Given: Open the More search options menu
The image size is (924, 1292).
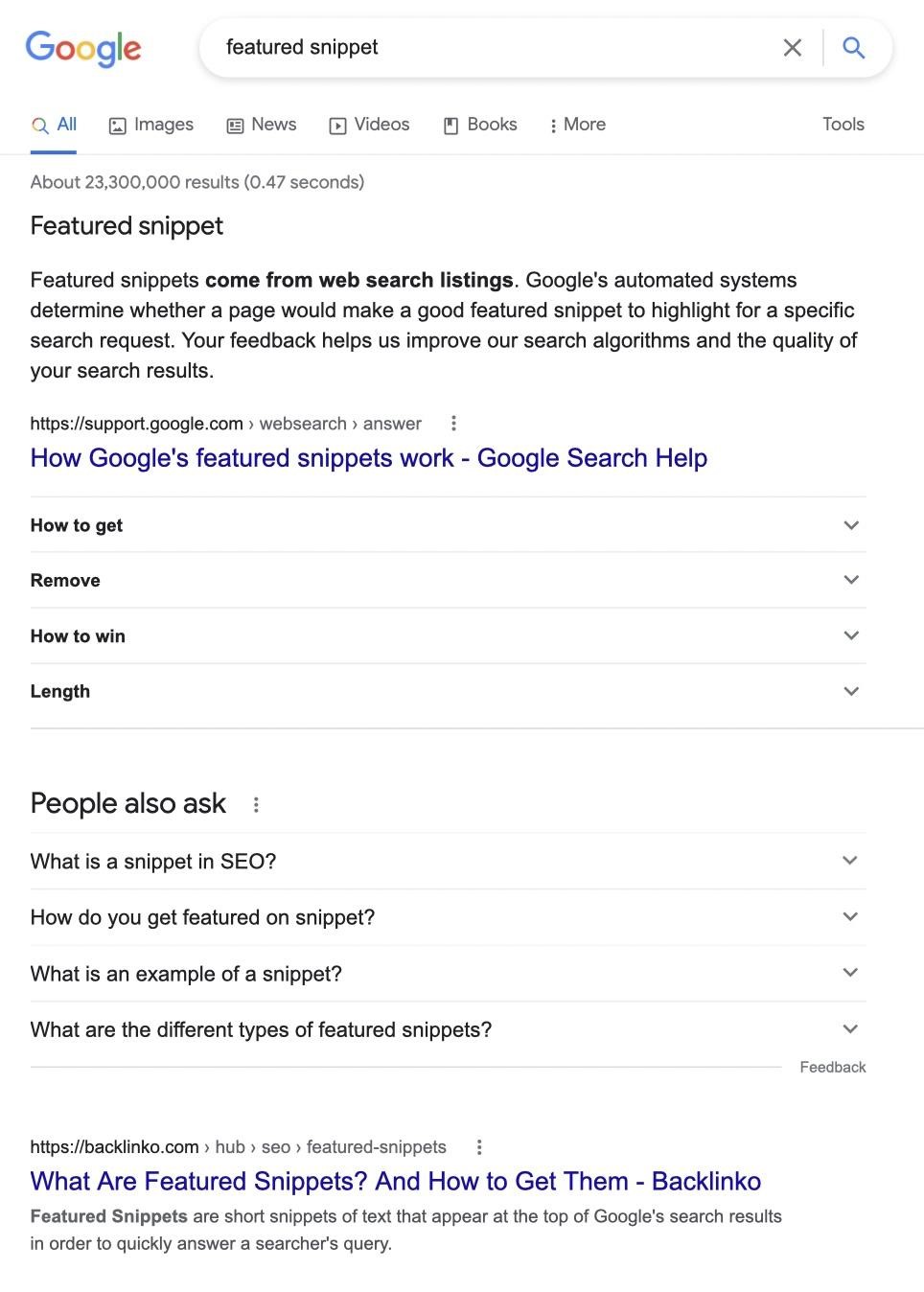Looking at the screenshot, I should coord(577,125).
